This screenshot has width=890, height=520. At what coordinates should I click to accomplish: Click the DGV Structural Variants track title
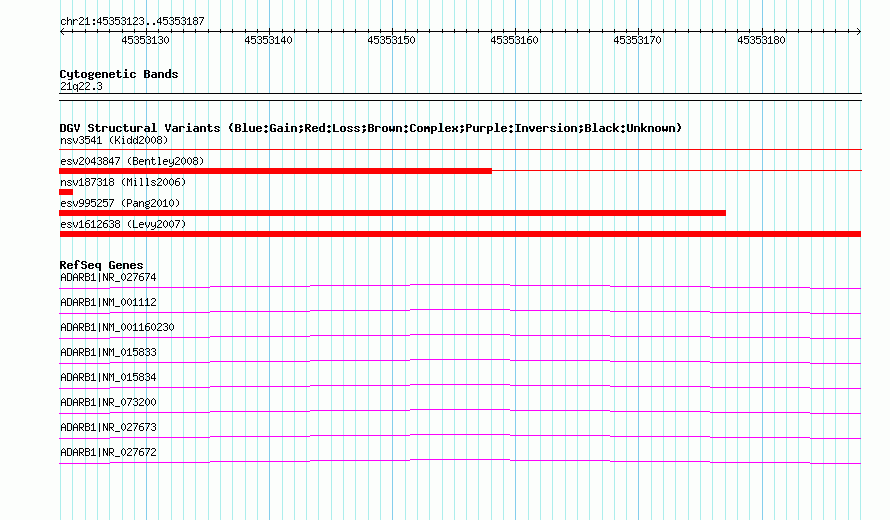coord(371,128)
